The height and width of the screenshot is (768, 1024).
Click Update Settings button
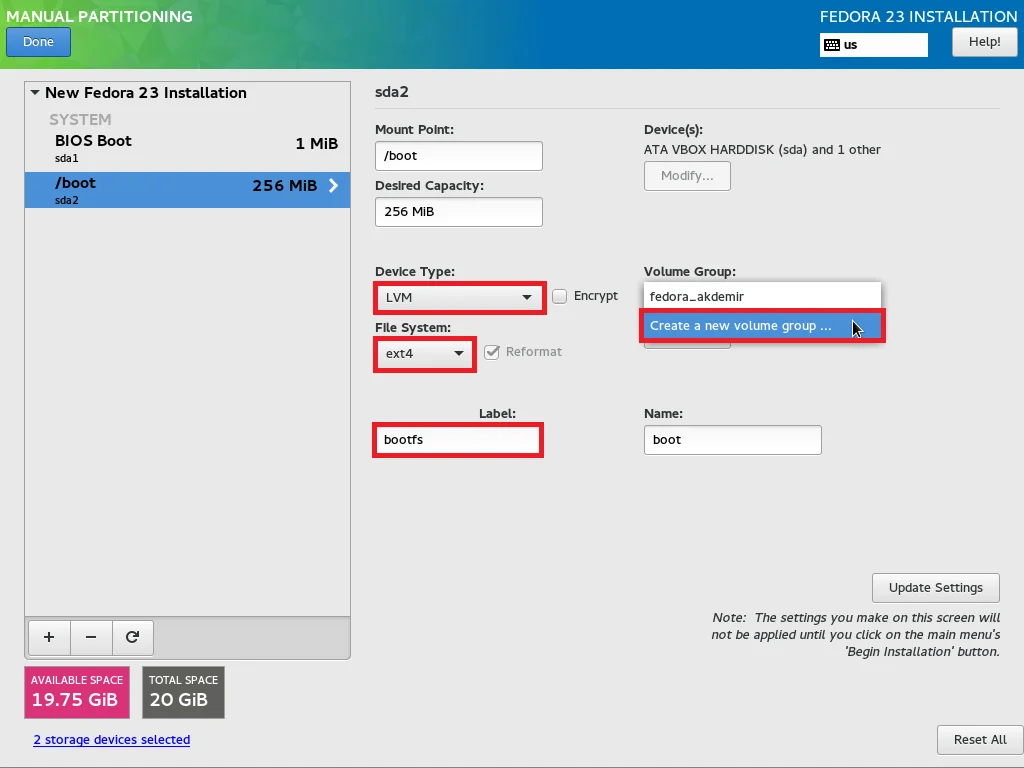coord(935,588)
